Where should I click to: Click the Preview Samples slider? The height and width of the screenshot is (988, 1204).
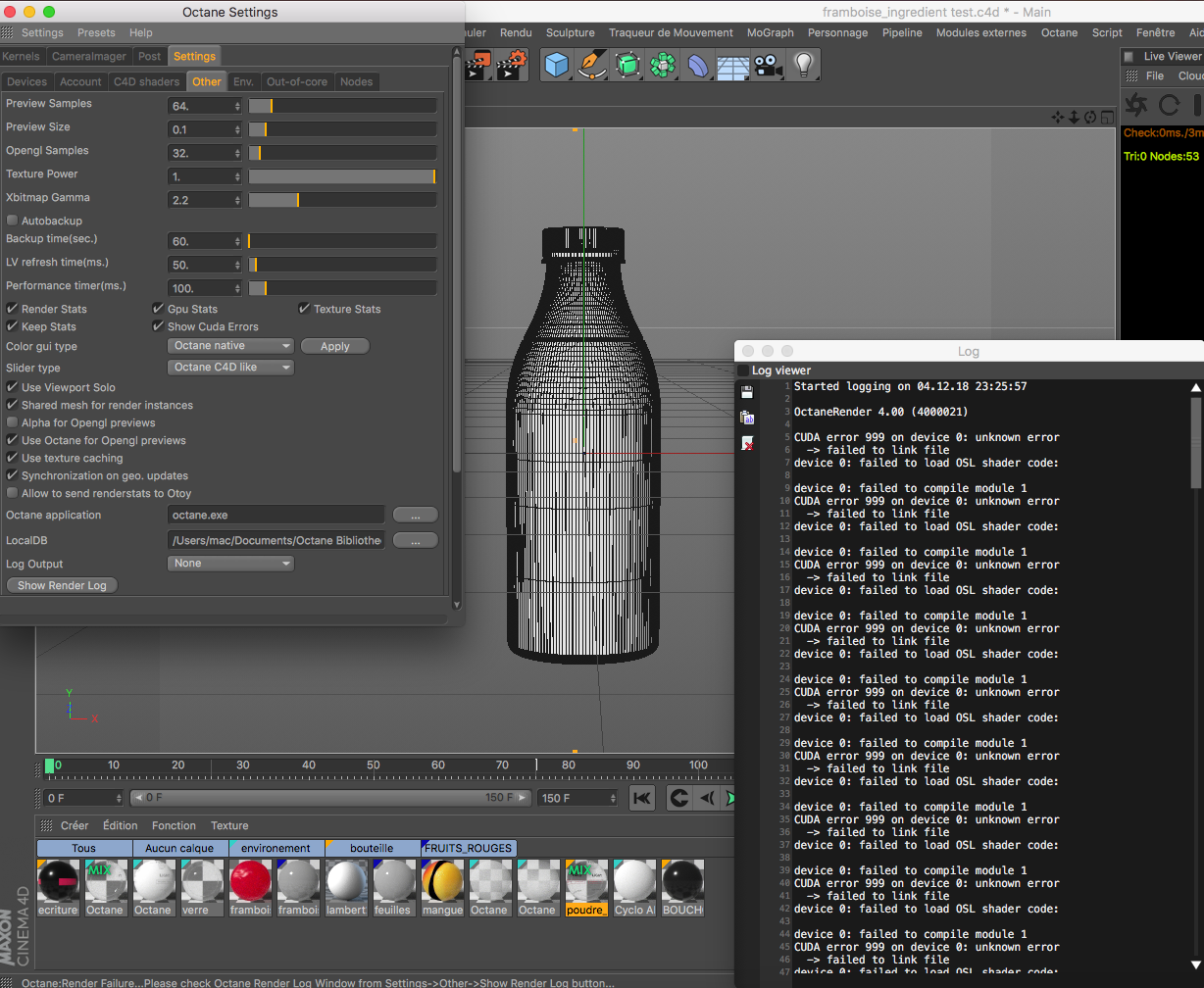pyautogui.click(x=342, y=106)
